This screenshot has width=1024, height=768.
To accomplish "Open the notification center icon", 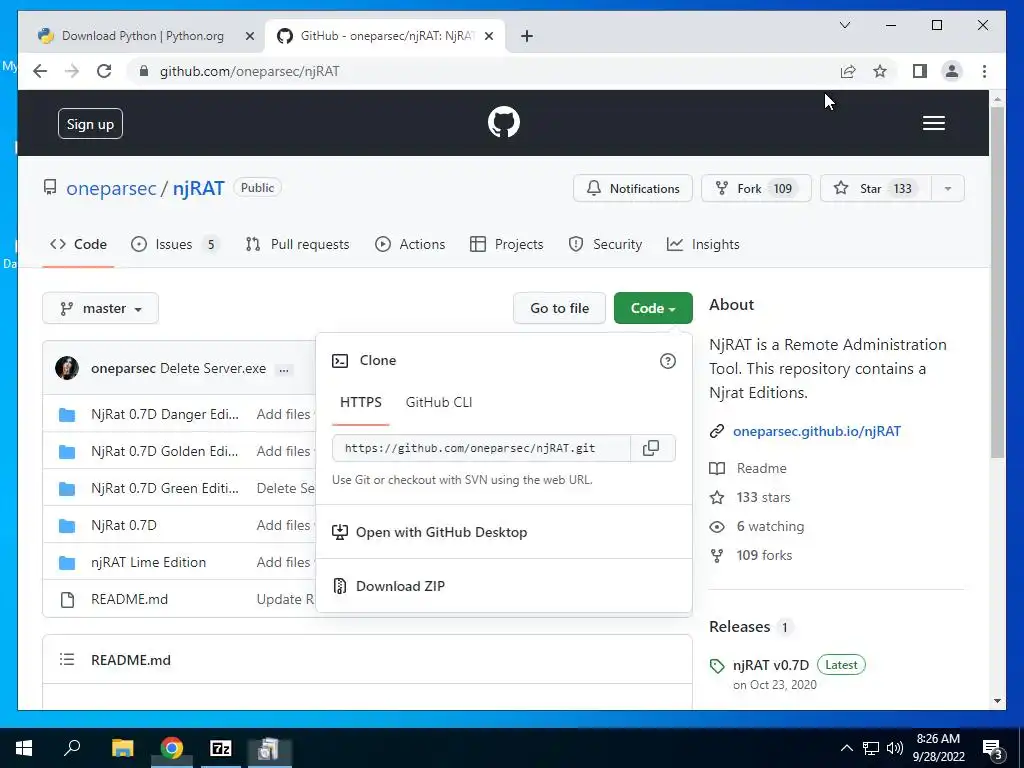I will [x=993, y=749].
